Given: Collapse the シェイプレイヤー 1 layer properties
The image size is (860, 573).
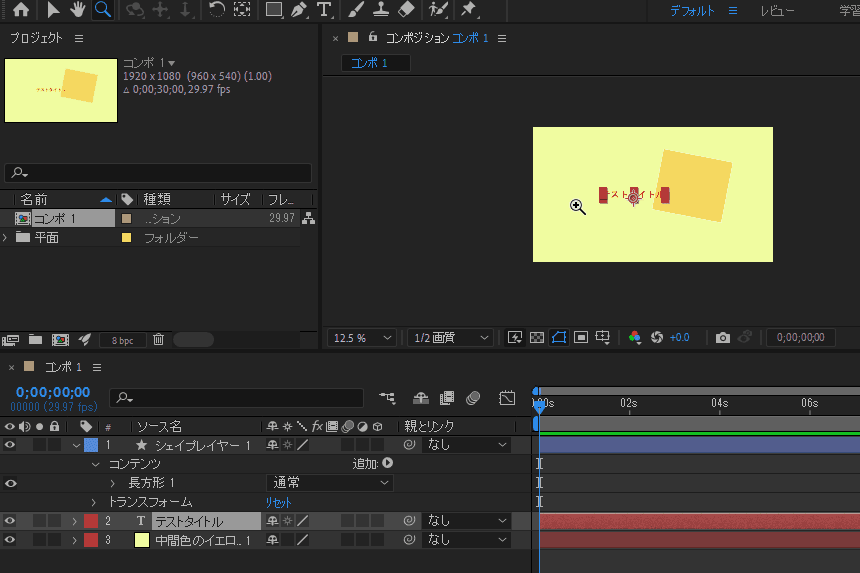Looking at the screenshot, I should point(76,445).
